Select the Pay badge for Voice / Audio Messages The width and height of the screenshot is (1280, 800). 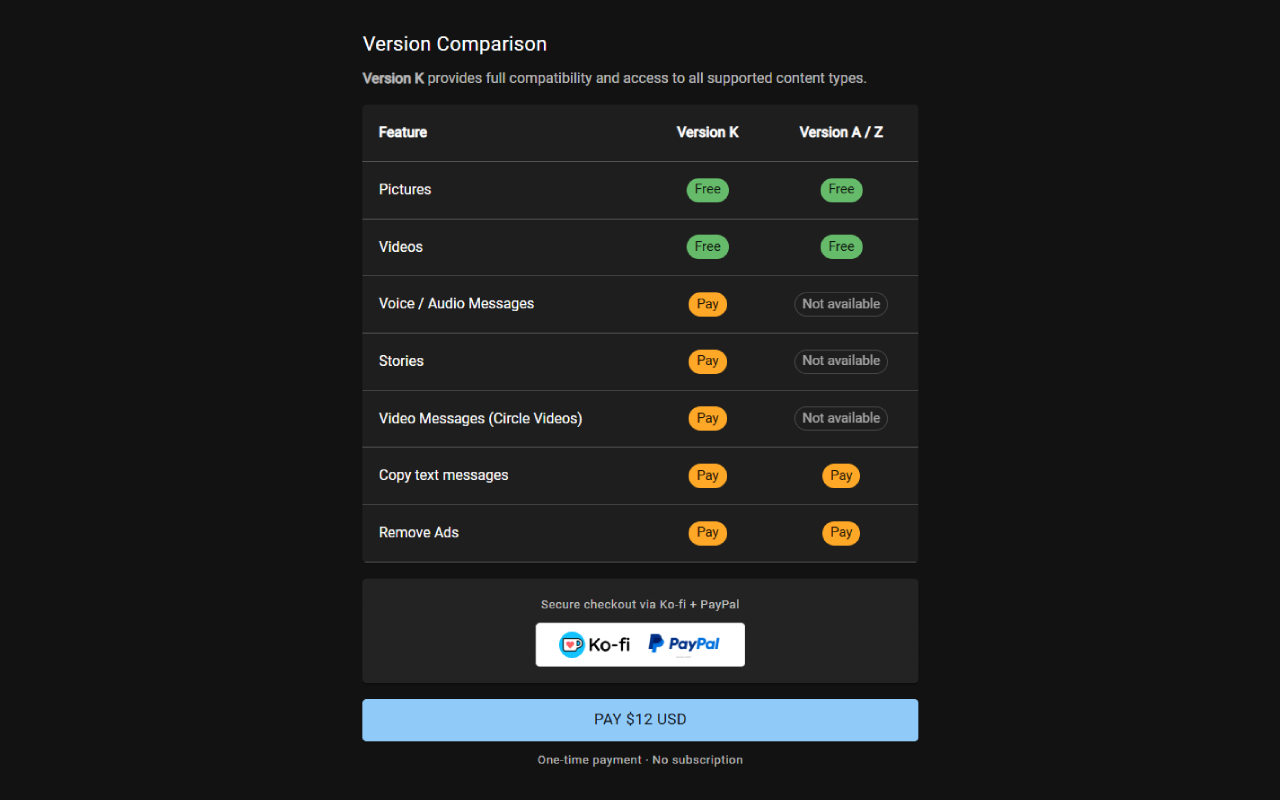click(707, 303)
